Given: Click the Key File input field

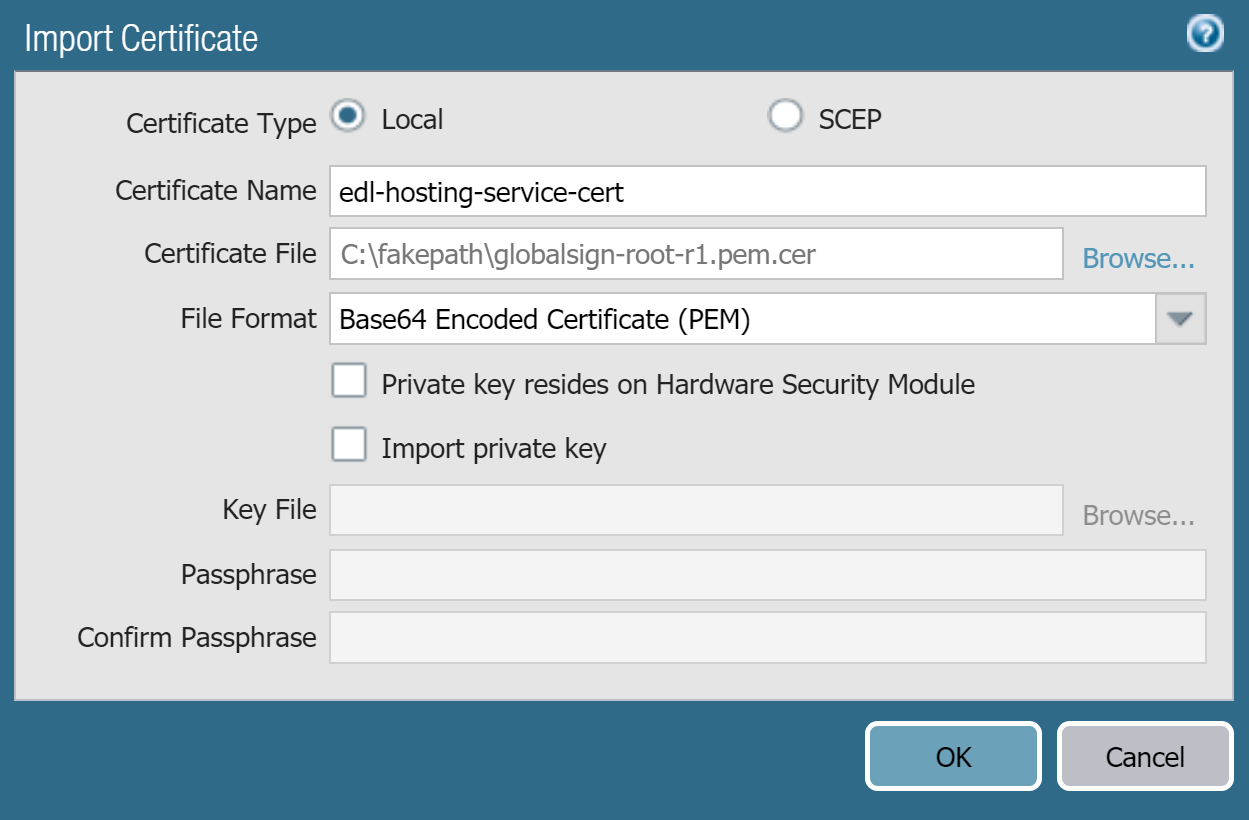Looking at the screenshot, I should (696, 510).
